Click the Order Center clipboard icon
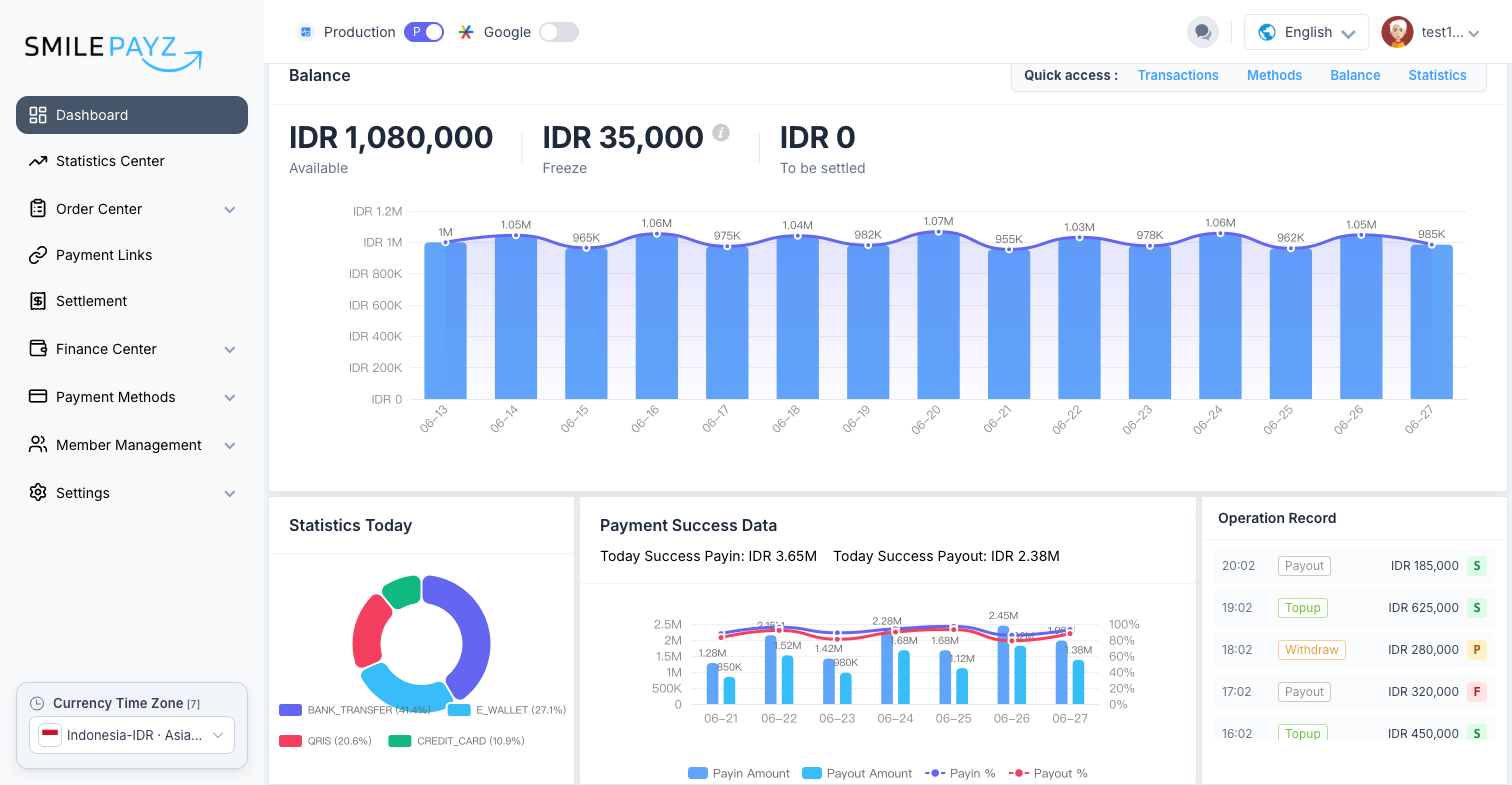 click(x=38, y=209)
